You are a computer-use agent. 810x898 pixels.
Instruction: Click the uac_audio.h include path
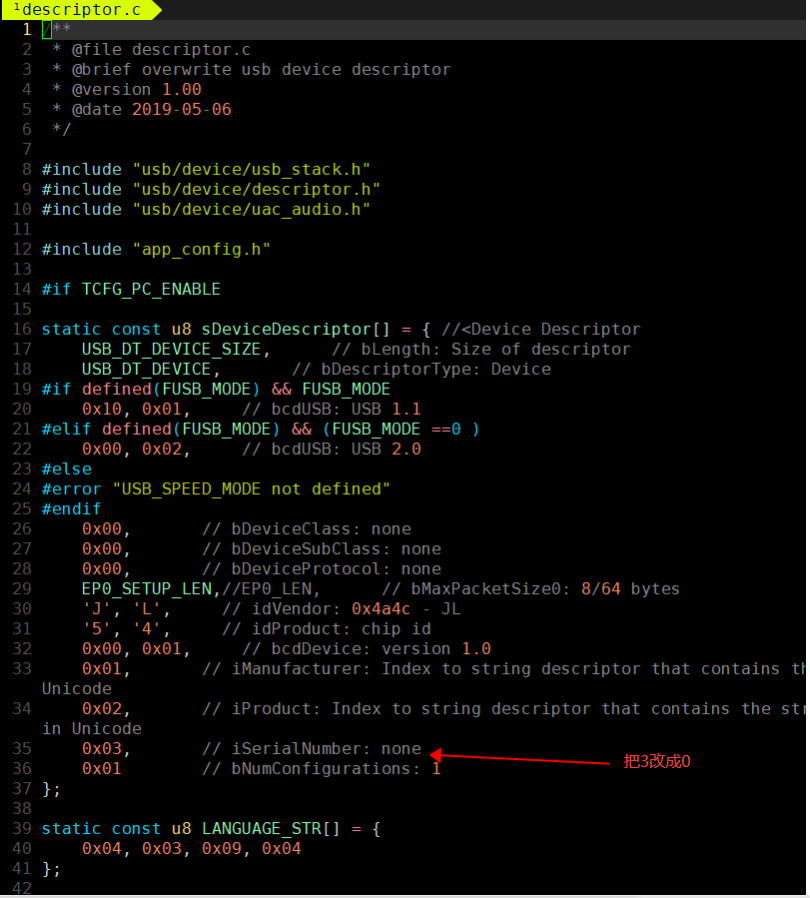(251, 210)
